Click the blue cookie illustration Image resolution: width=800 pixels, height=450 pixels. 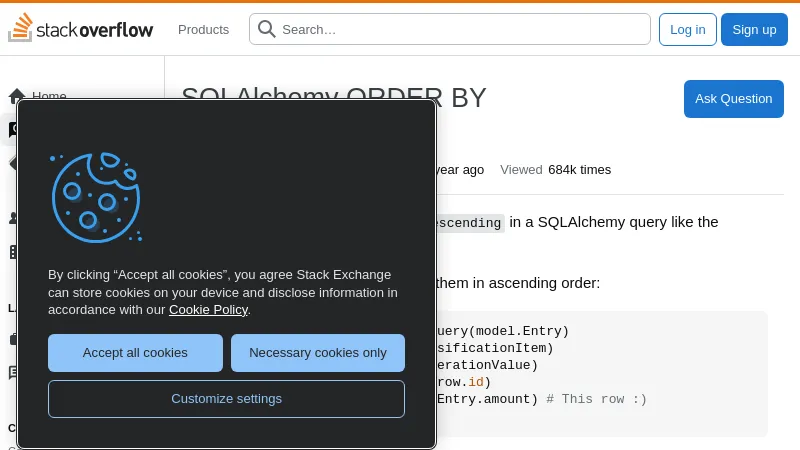click(95, 197)
